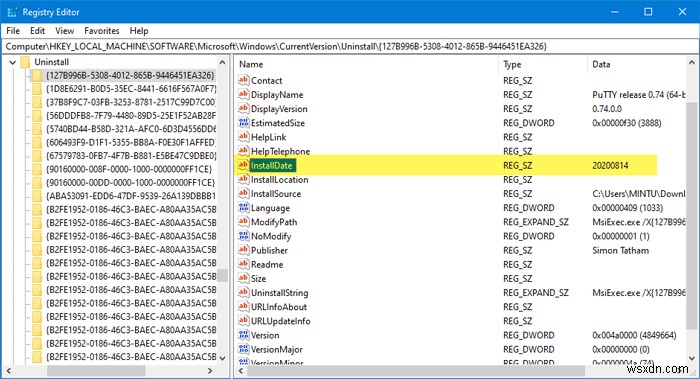The height and width of the screenshot is (379, 700).
Task: Select key {5740BD44-B58D-321A-AFC0-6D3D4556DD6
Action: click(131, 129)
